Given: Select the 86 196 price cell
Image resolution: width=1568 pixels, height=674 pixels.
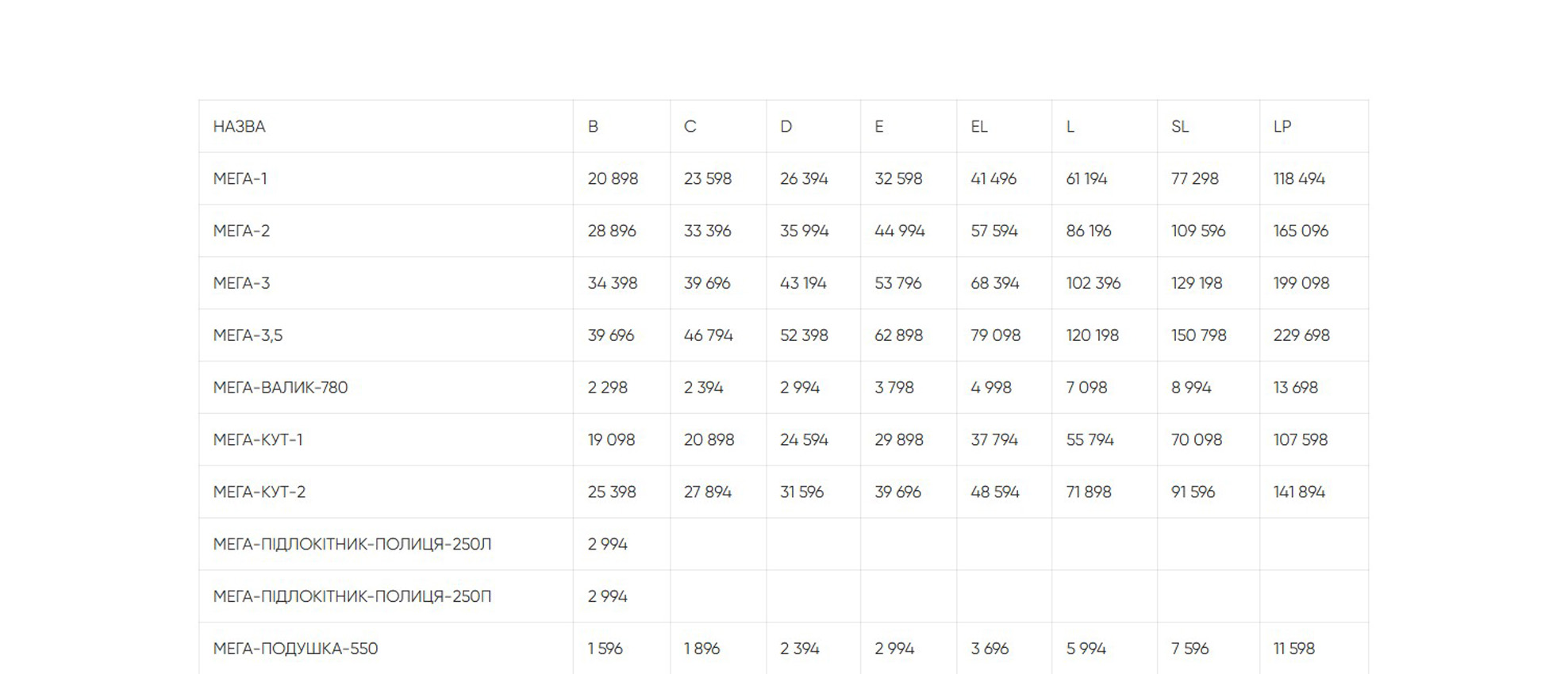Looking at the screenshot, I should [x=1088, y=232].
